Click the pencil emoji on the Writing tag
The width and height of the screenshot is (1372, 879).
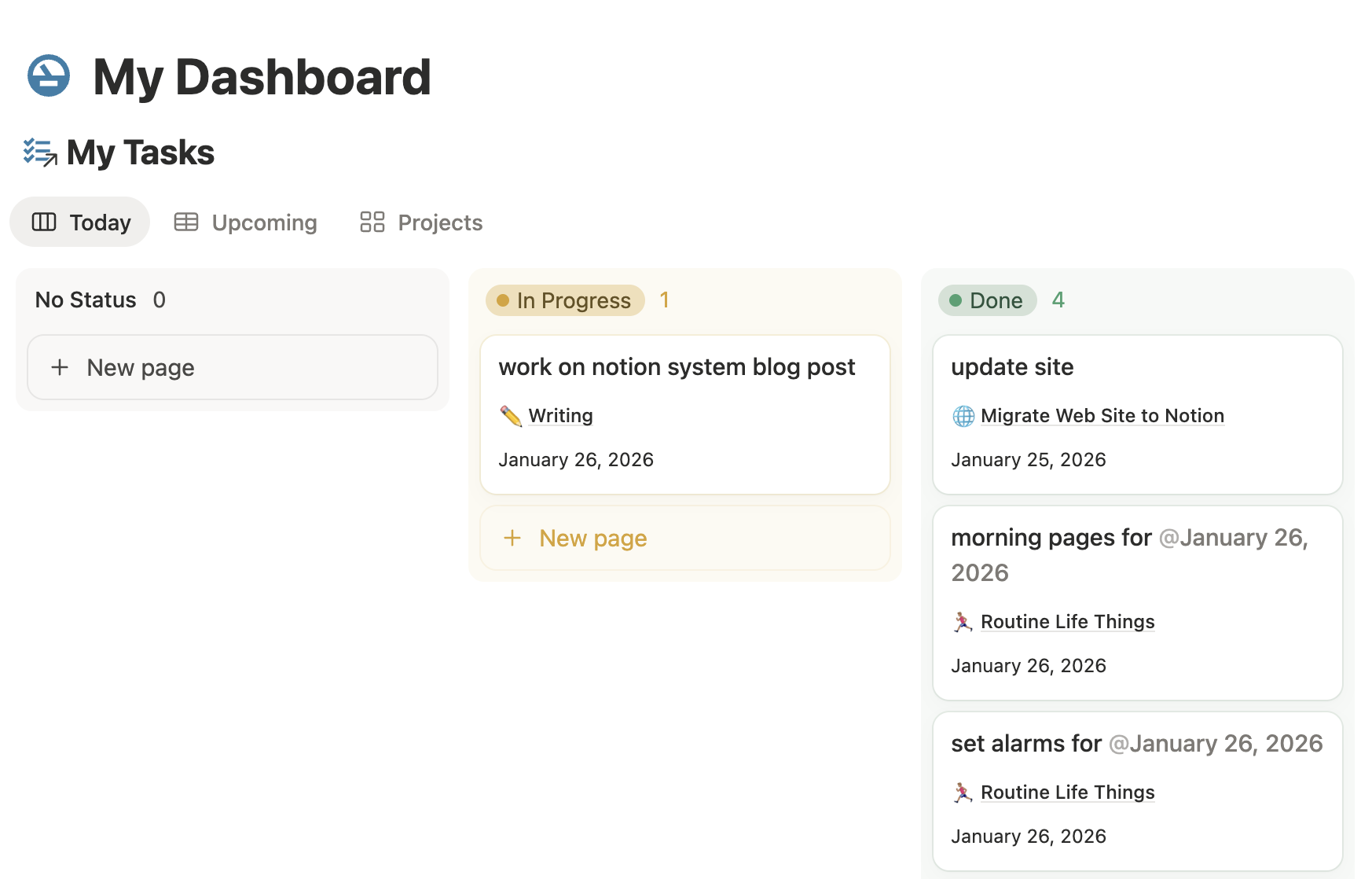(512, 415)
